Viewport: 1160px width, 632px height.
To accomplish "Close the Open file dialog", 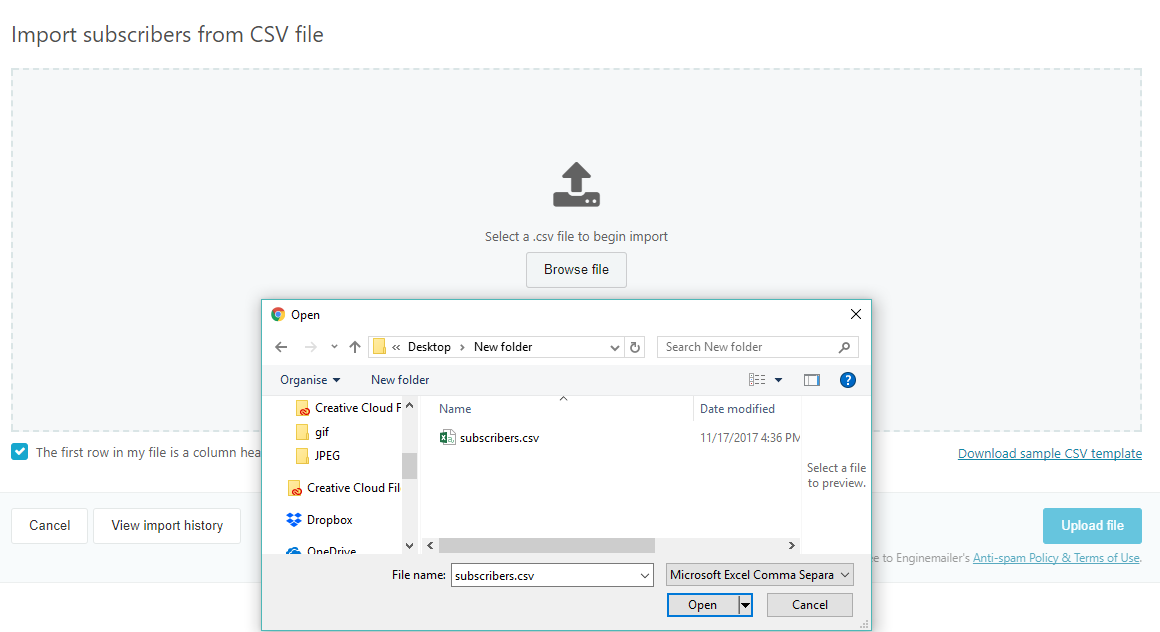I will (856, 314).
